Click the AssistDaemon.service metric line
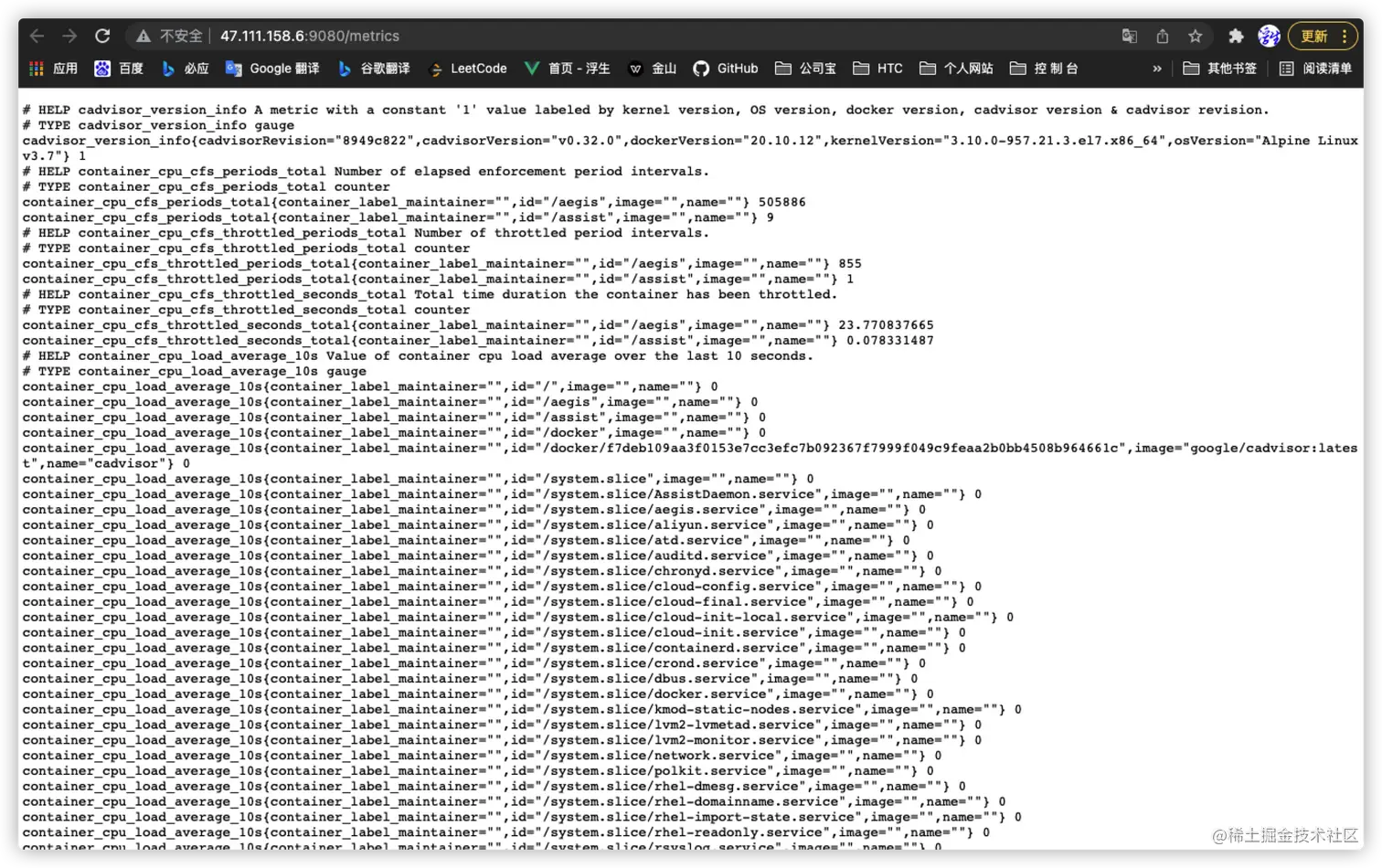This screenshot has height=868, width=1382. coord(502,494)
